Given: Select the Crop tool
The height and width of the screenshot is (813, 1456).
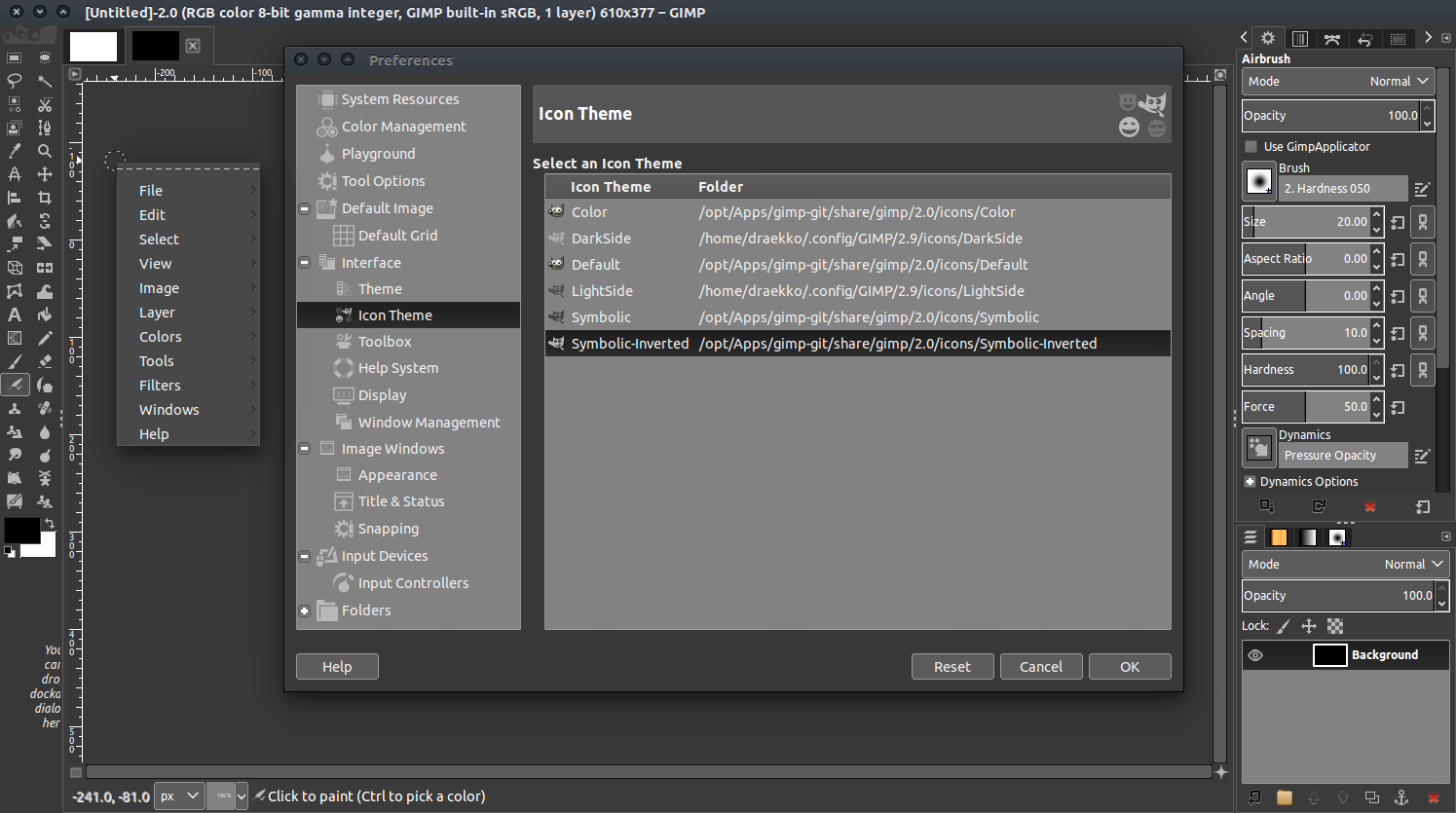Looking at the screenshot, I should (x=45, y=198).
